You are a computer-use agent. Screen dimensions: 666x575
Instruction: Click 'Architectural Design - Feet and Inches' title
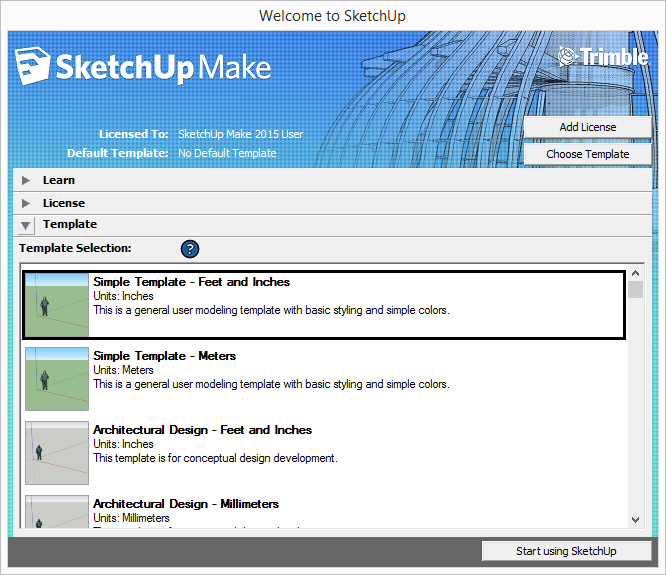pyautogui.click(x=202, y=430)
